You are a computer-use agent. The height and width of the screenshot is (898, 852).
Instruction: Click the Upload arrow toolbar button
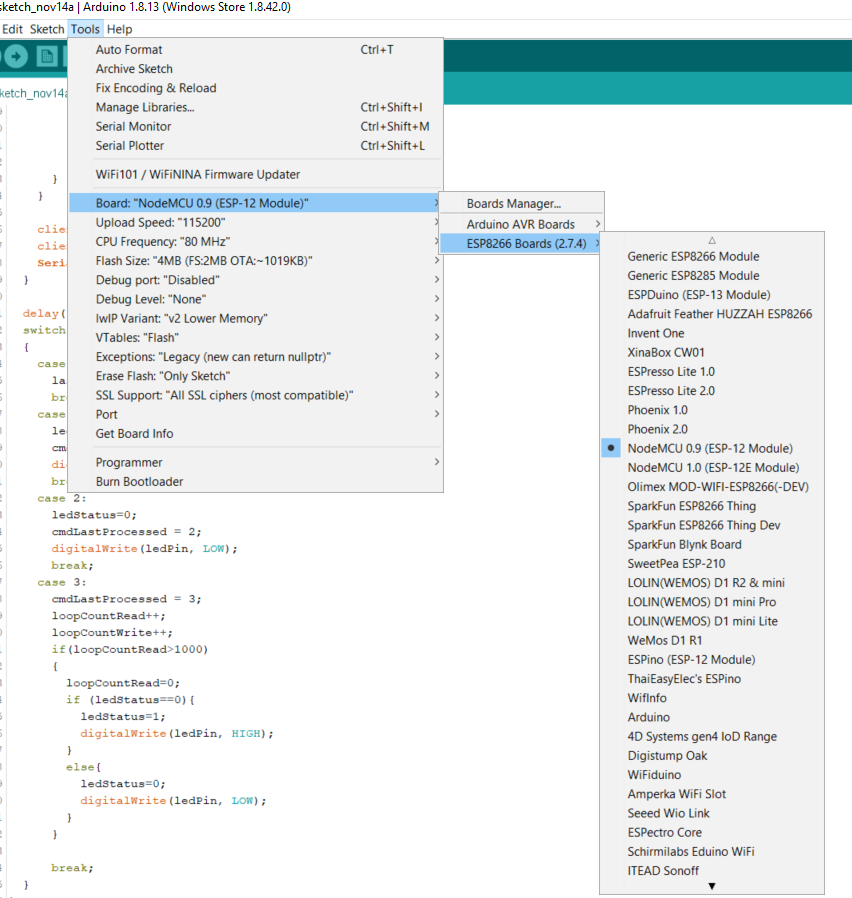[x=16, y=56]
